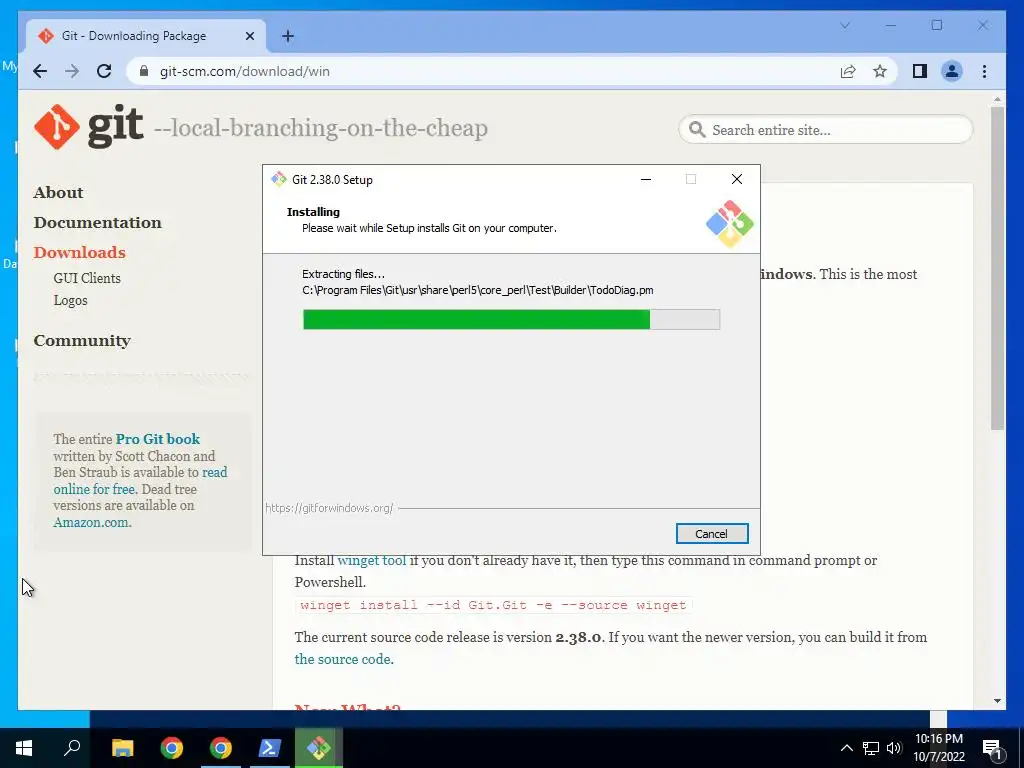1024x768 pixels.
Task: Close the Git Downloading Package tab
Action: point(249,36)
